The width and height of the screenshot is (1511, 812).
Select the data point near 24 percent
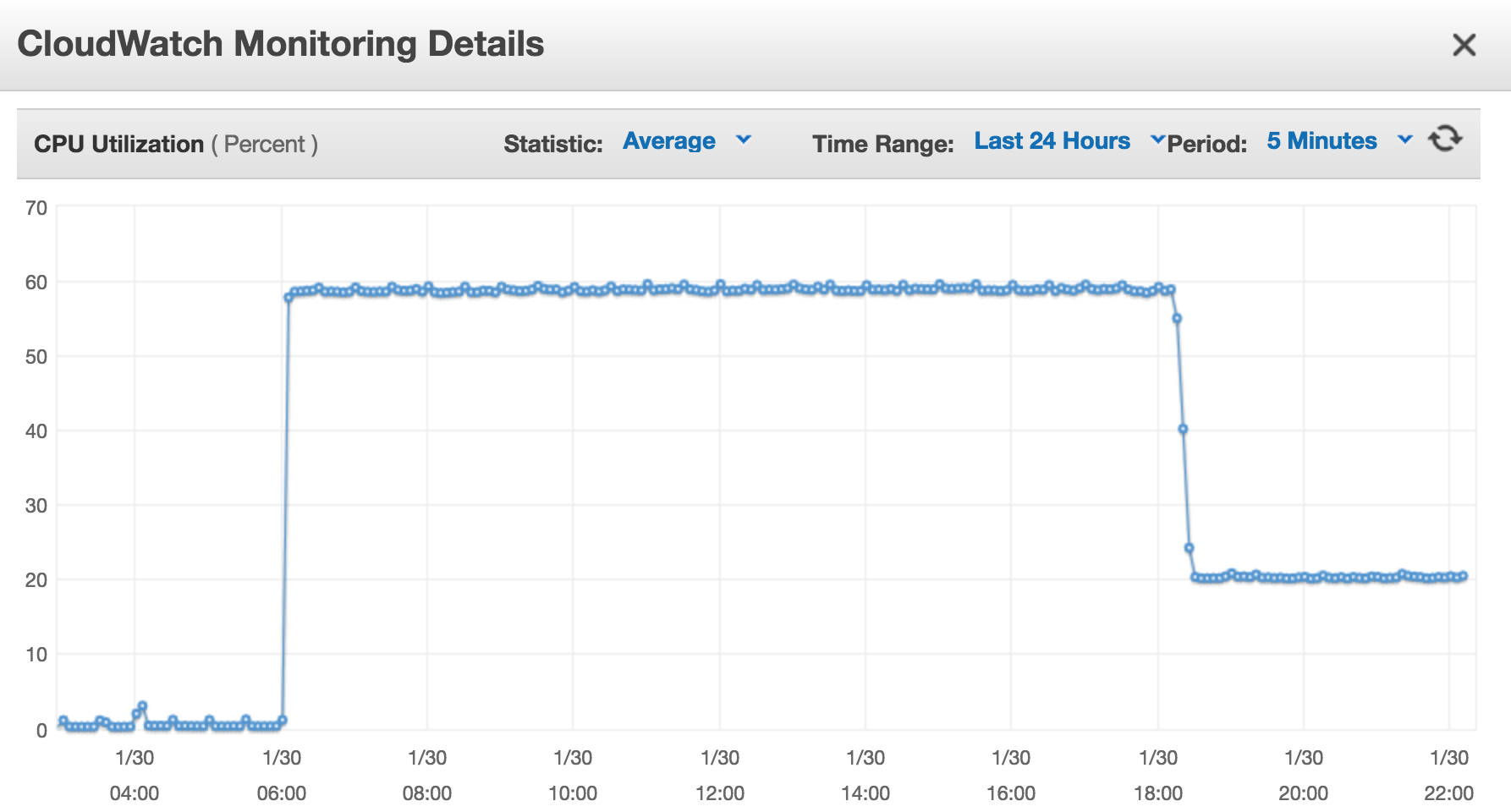point(1189,548)
